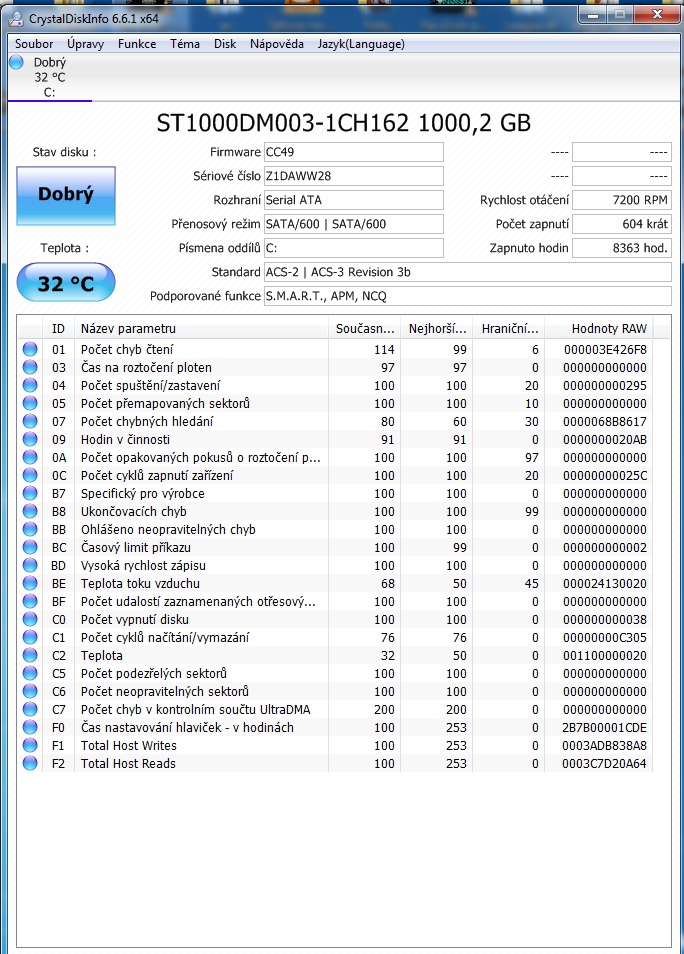Click the blue Dobrý health status button
684x954 pixels.
(66, 196)
